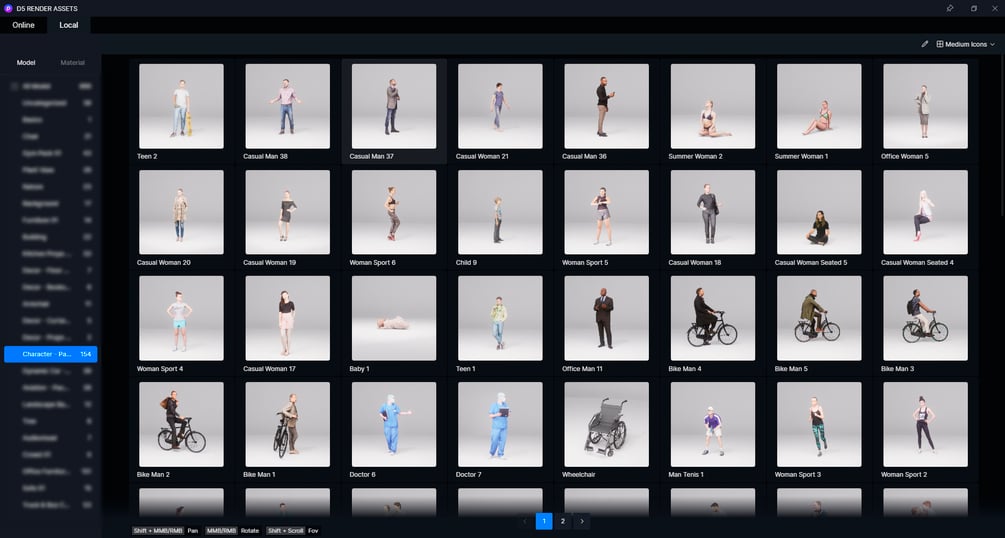Select the Summer Woman 2 thumbnail
The width and height of the screenshot is (1005, 538).
pos(713,106)
